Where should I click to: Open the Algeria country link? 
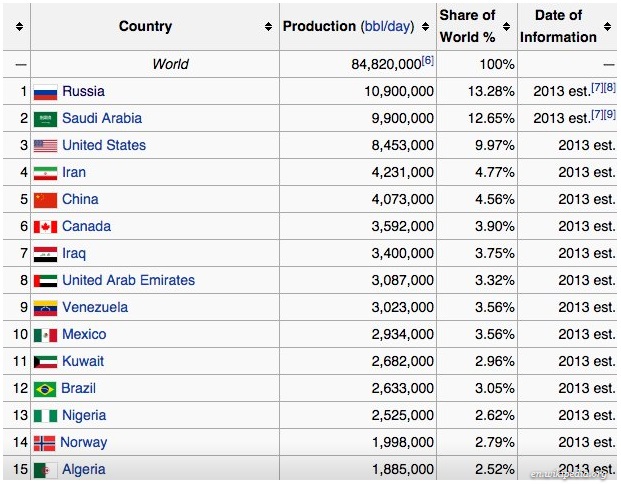point(83,470)
